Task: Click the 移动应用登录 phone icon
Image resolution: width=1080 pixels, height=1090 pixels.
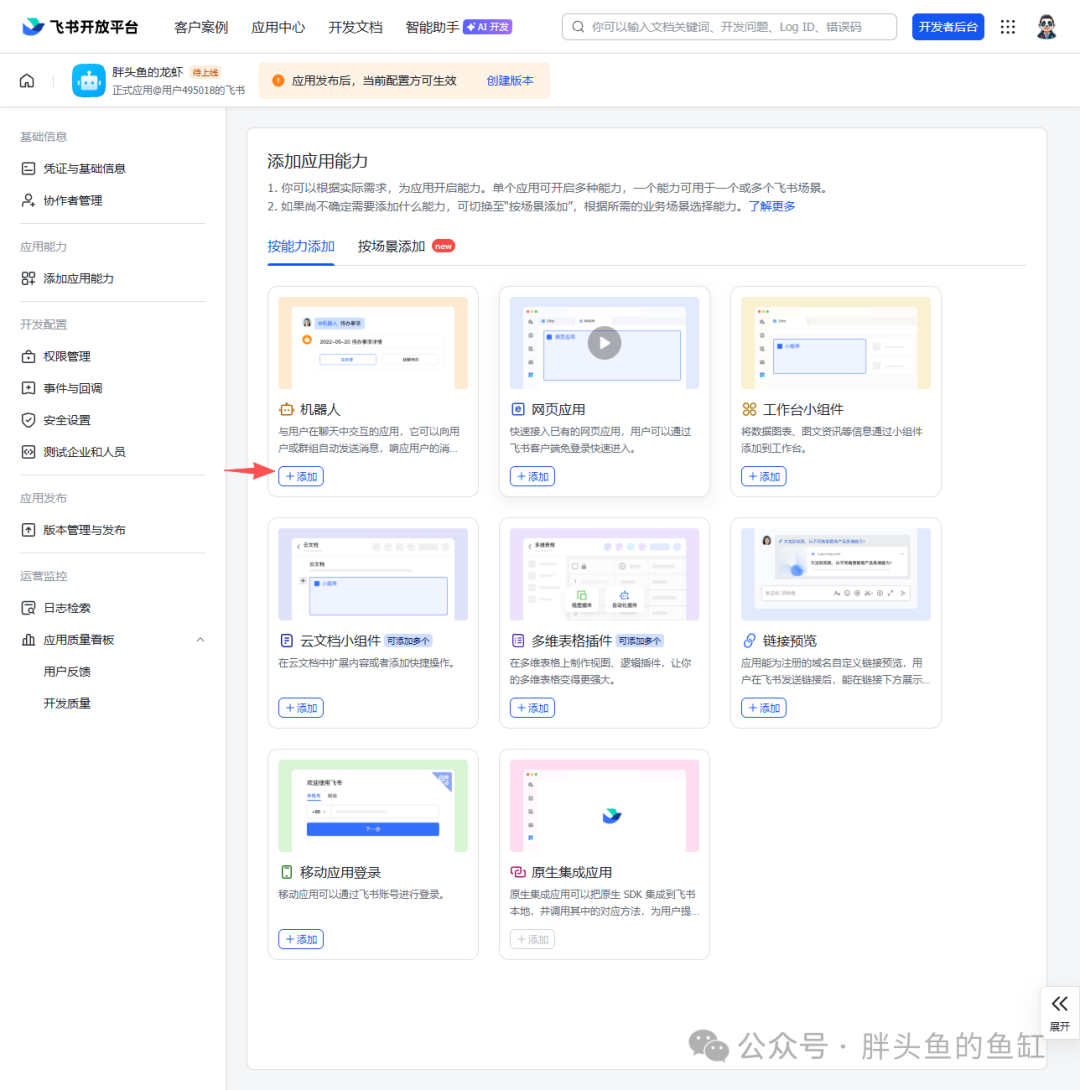Action: [x=286, y=872]
